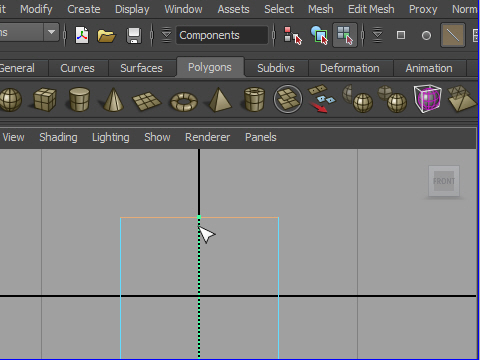Screen dimensions: 480x360
Task: Select the dotted green center edge
Action: click(199, 289)
